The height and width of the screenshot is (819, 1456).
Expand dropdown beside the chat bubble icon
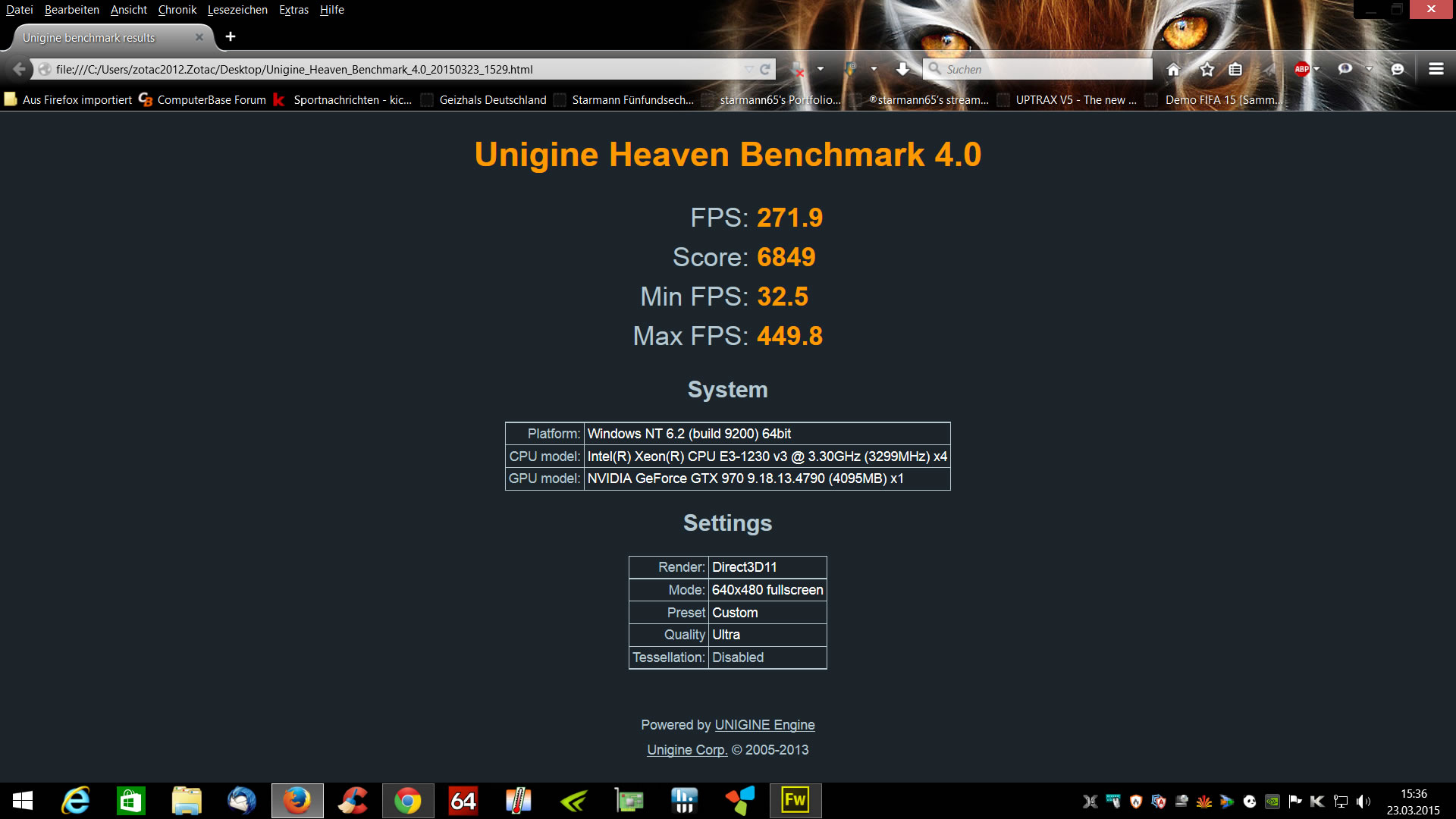(x=1369, y=69)
